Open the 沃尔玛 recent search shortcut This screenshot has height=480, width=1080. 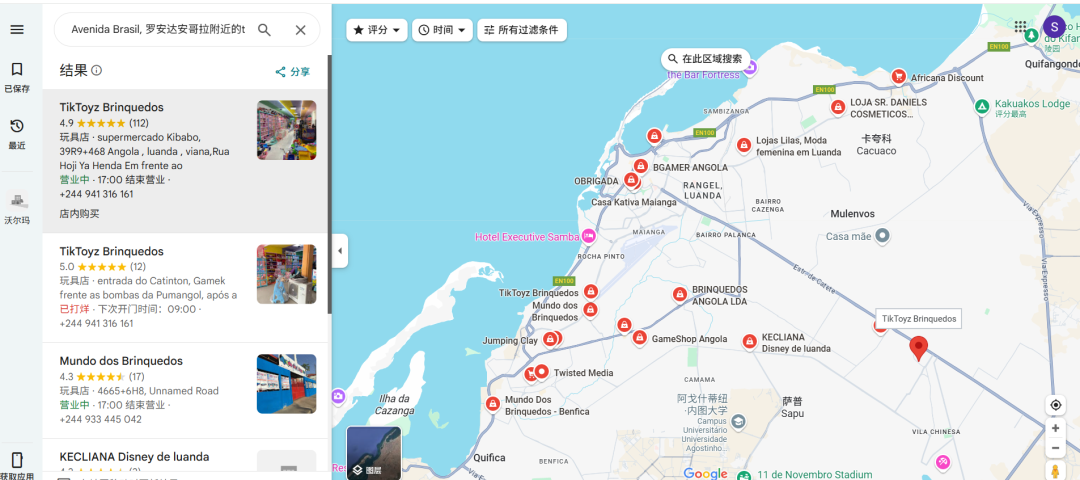click(x=17, y=209)
